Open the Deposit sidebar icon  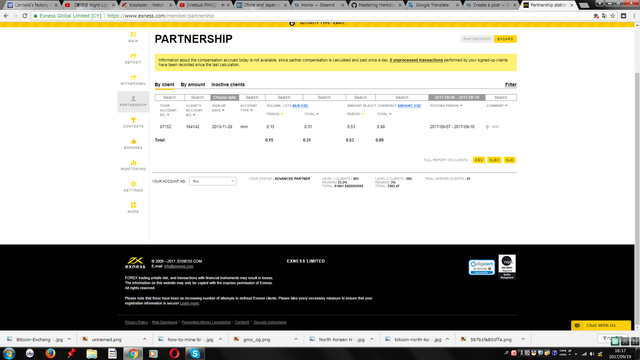click(x=133, y=59)
